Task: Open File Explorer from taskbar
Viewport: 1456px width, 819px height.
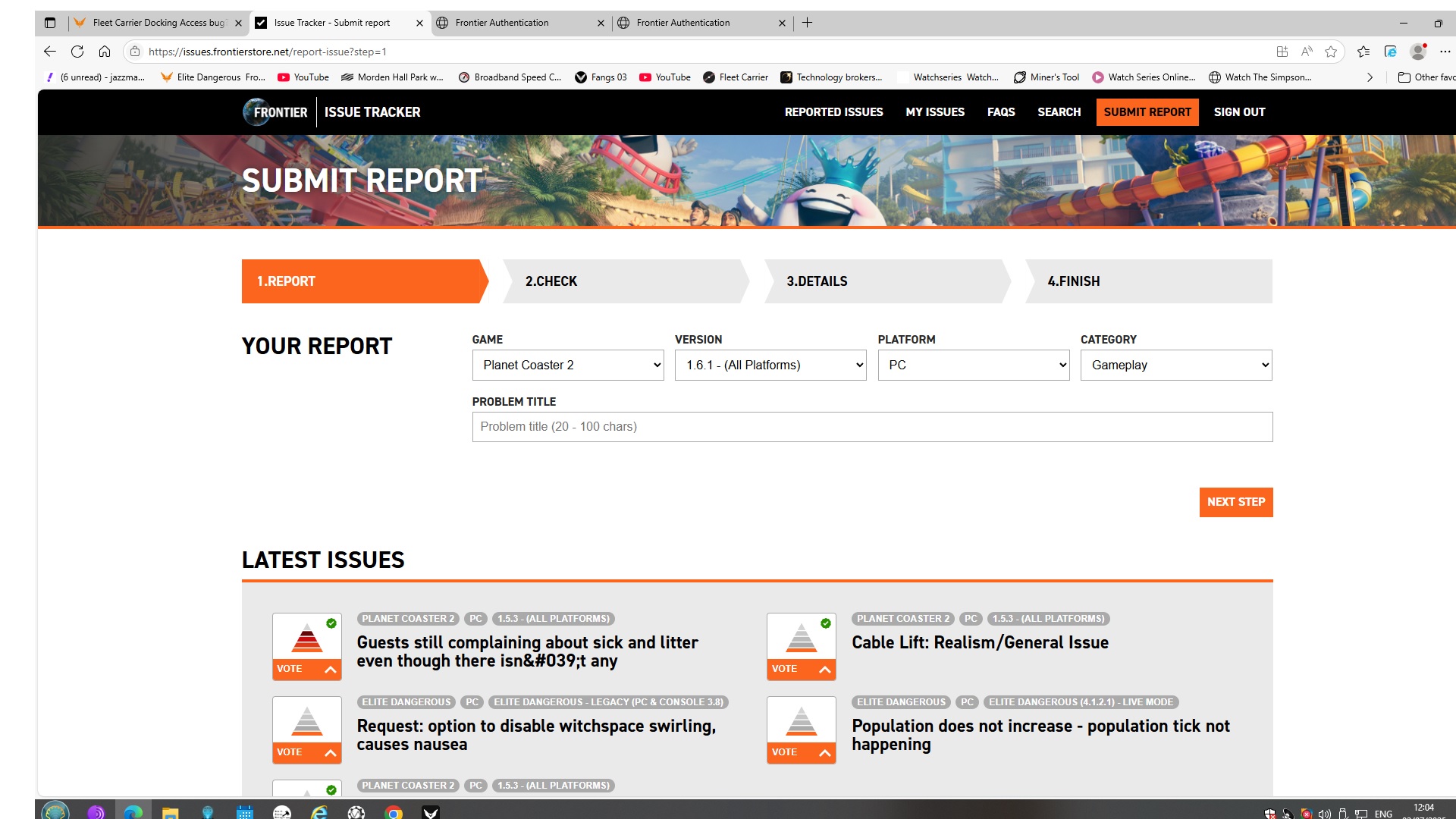Action: (x=170, y=812)
